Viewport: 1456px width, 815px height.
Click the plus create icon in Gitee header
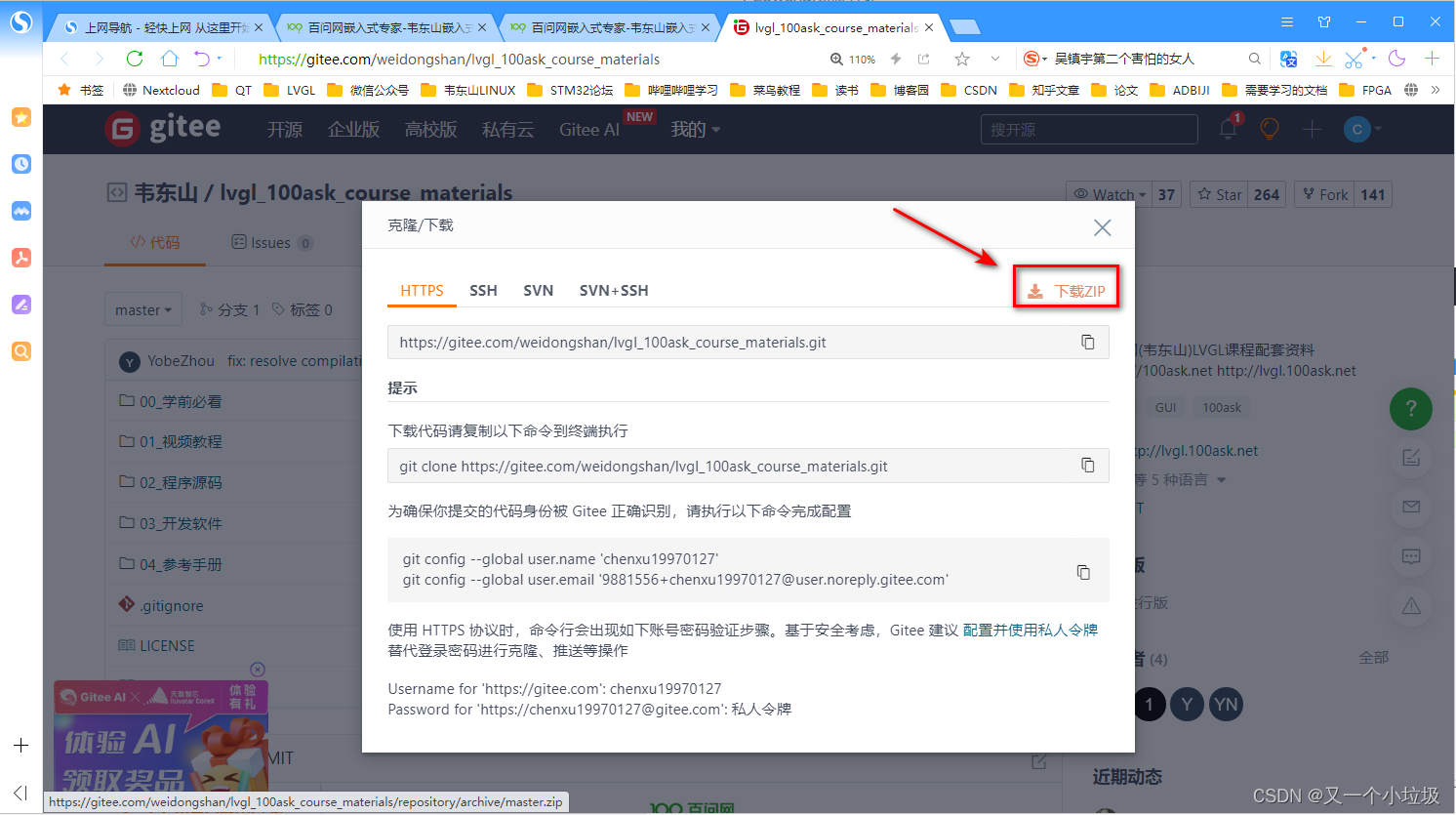point(1313,129)
